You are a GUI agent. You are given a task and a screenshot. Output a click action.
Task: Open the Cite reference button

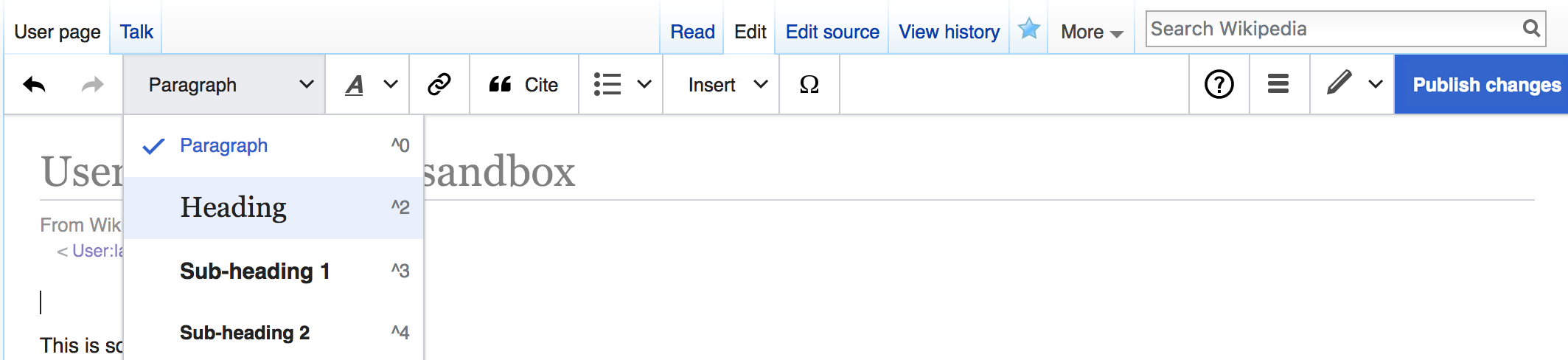pyautogui.click(x=524, y=85)
